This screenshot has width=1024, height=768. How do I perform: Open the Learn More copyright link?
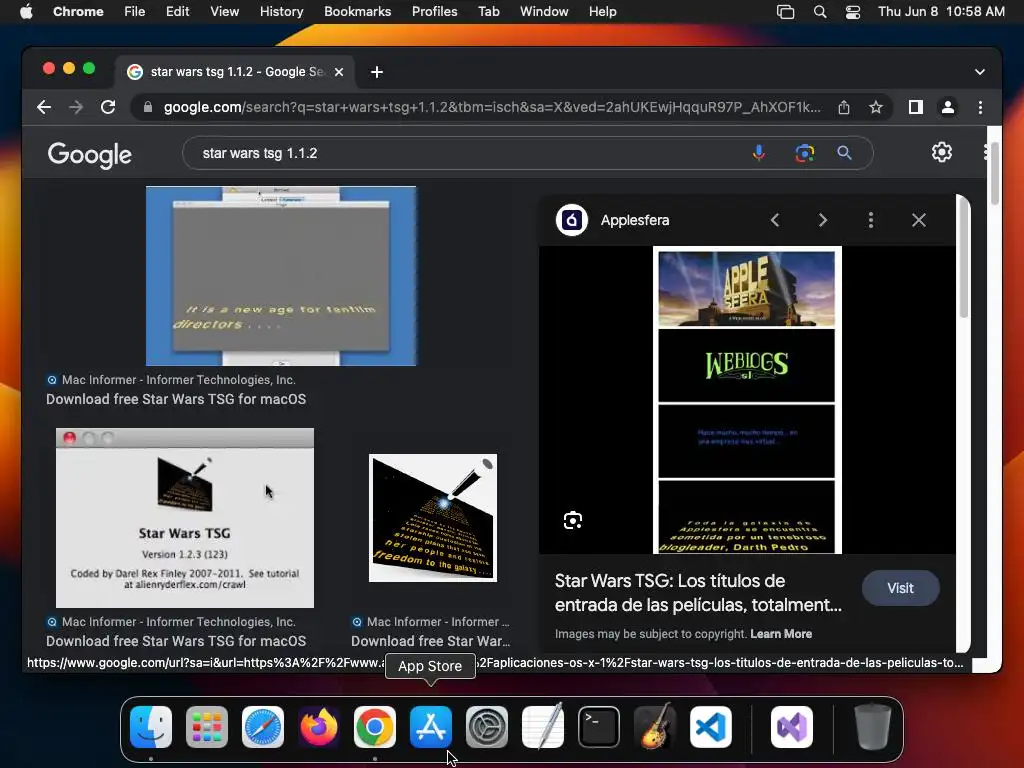coord(781,633)
